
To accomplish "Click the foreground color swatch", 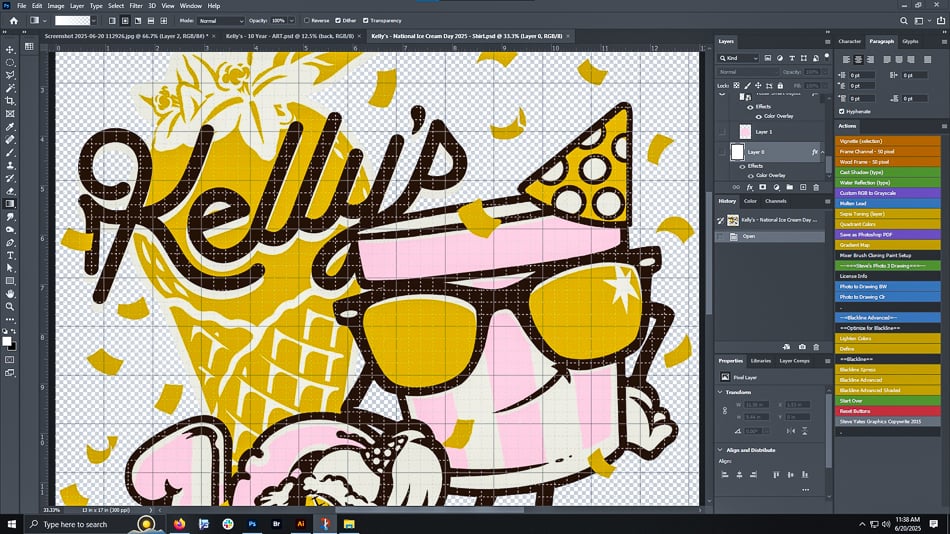I will [8, 341].
